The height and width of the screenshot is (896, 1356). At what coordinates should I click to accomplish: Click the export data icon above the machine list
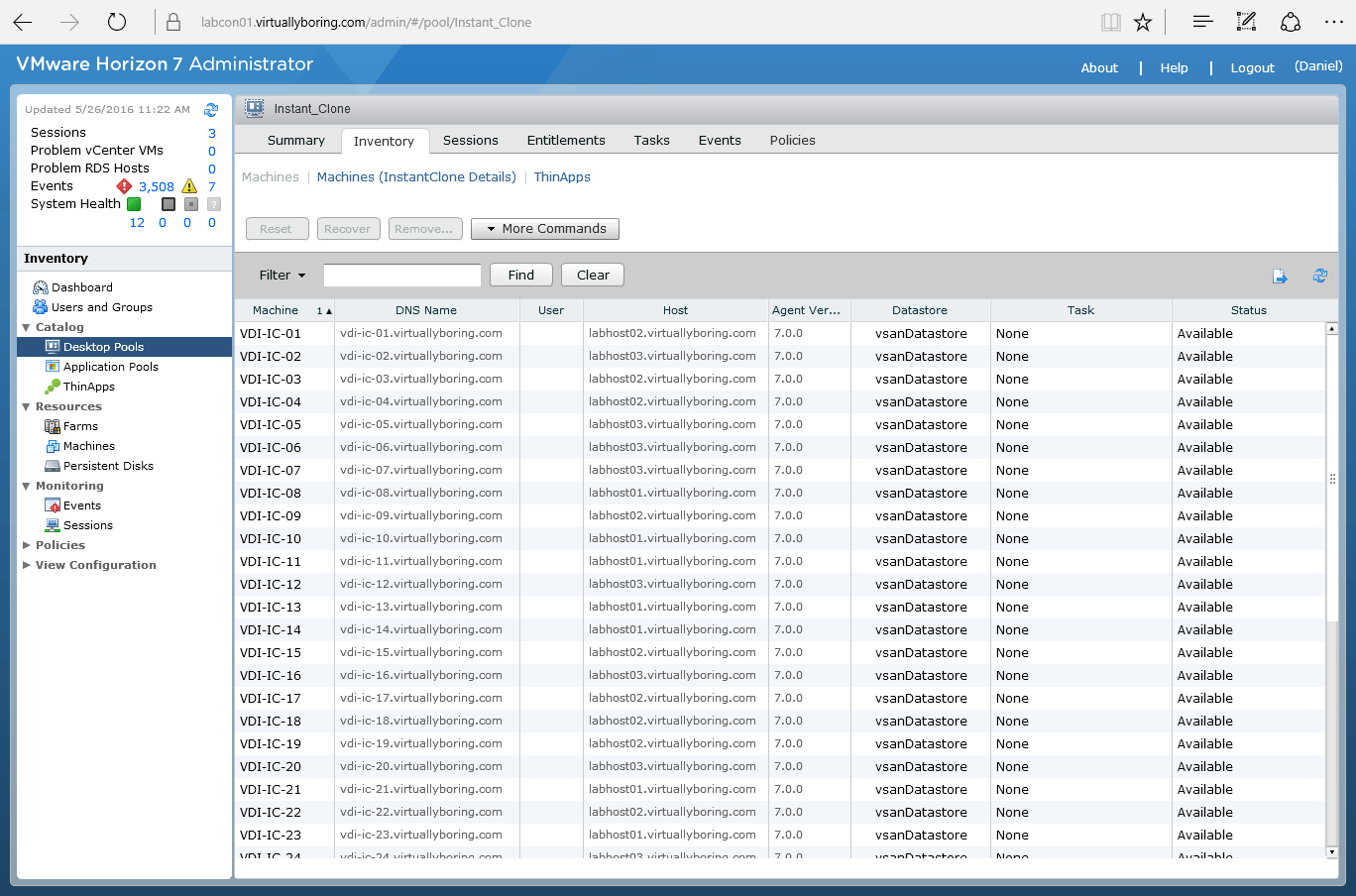pyautogui.click(x=1281, y=276)
